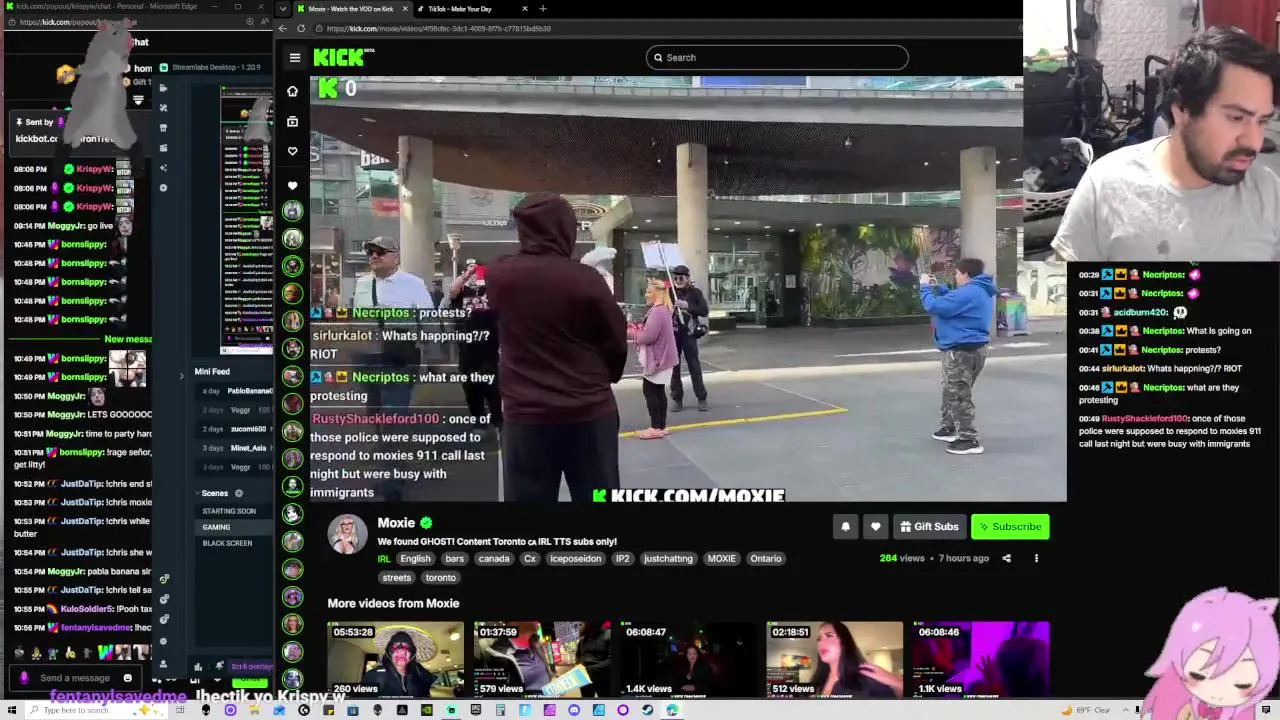Click the Kick search field
Screen dimensions: 1280x720
777,58
